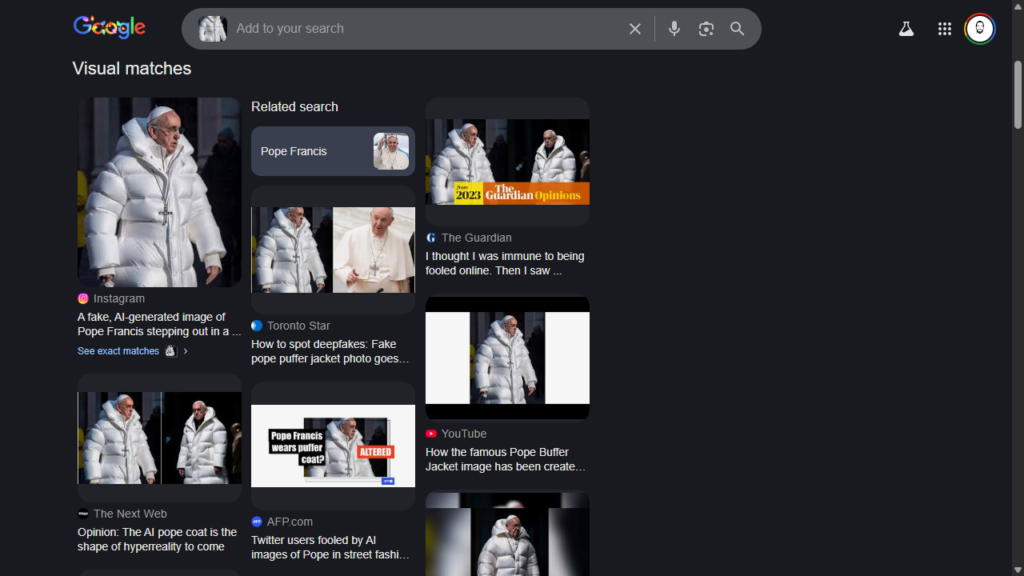Select the Pope Francis related search
The height and width of the screenshot is (576, 1024).
point(332,151)
